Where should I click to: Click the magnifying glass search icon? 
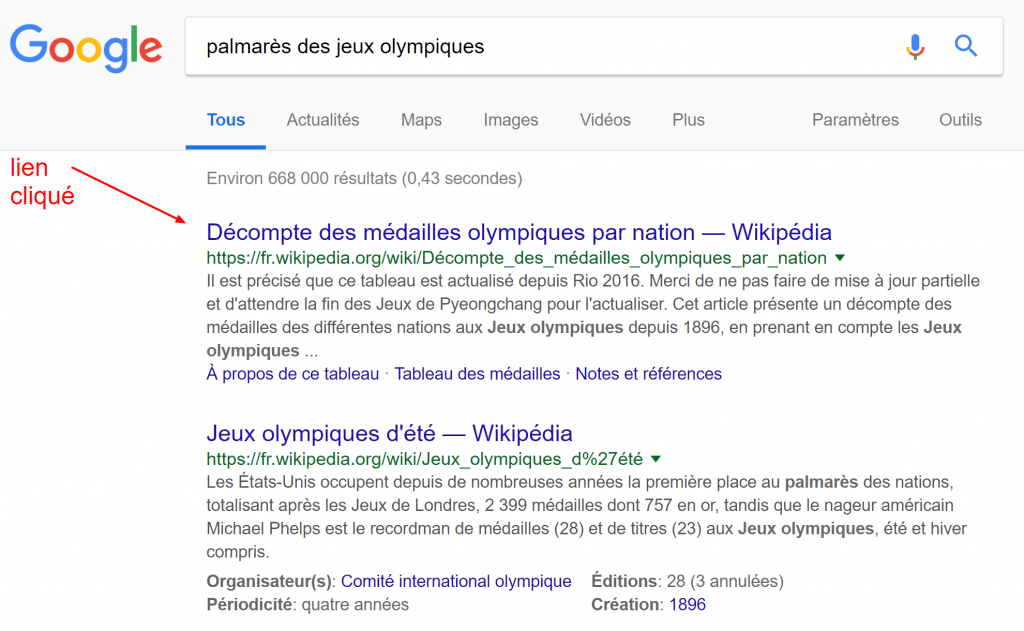coord(966,46)
